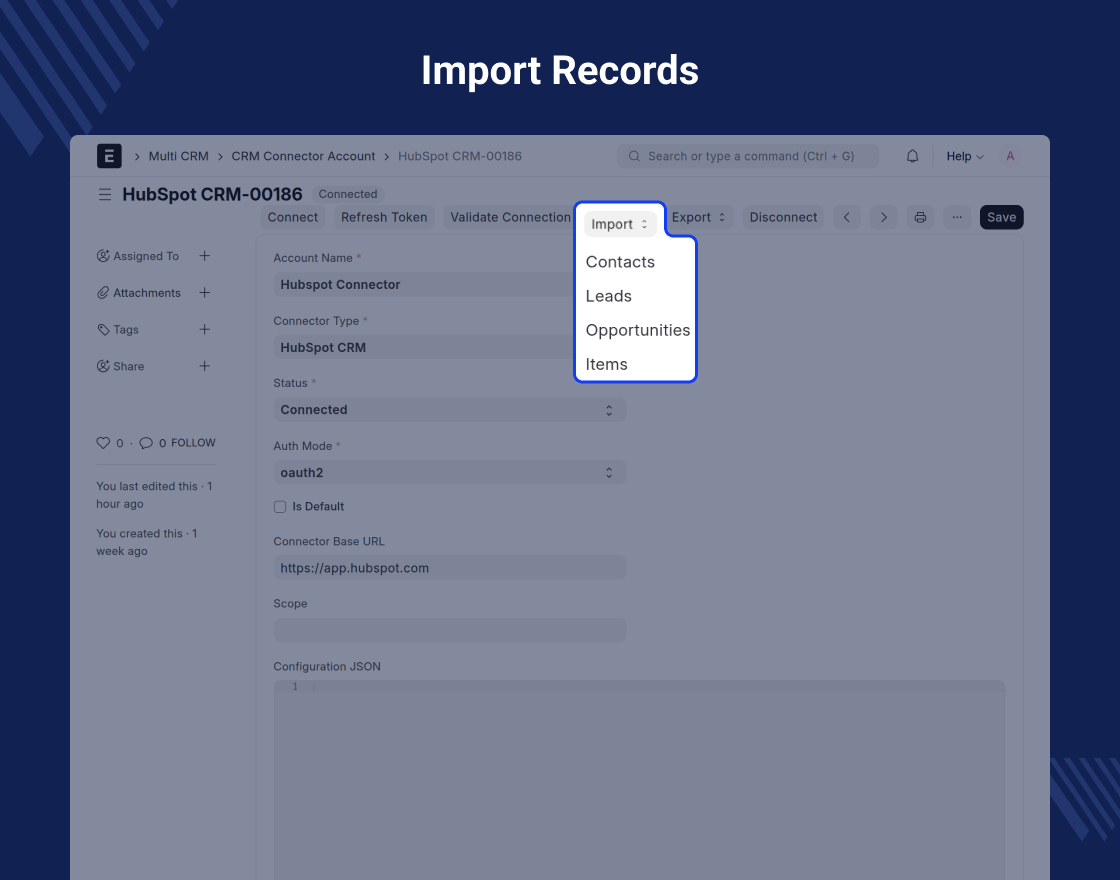
Task: Toggle the Is Default checkbox
Action: click(280, 506)
